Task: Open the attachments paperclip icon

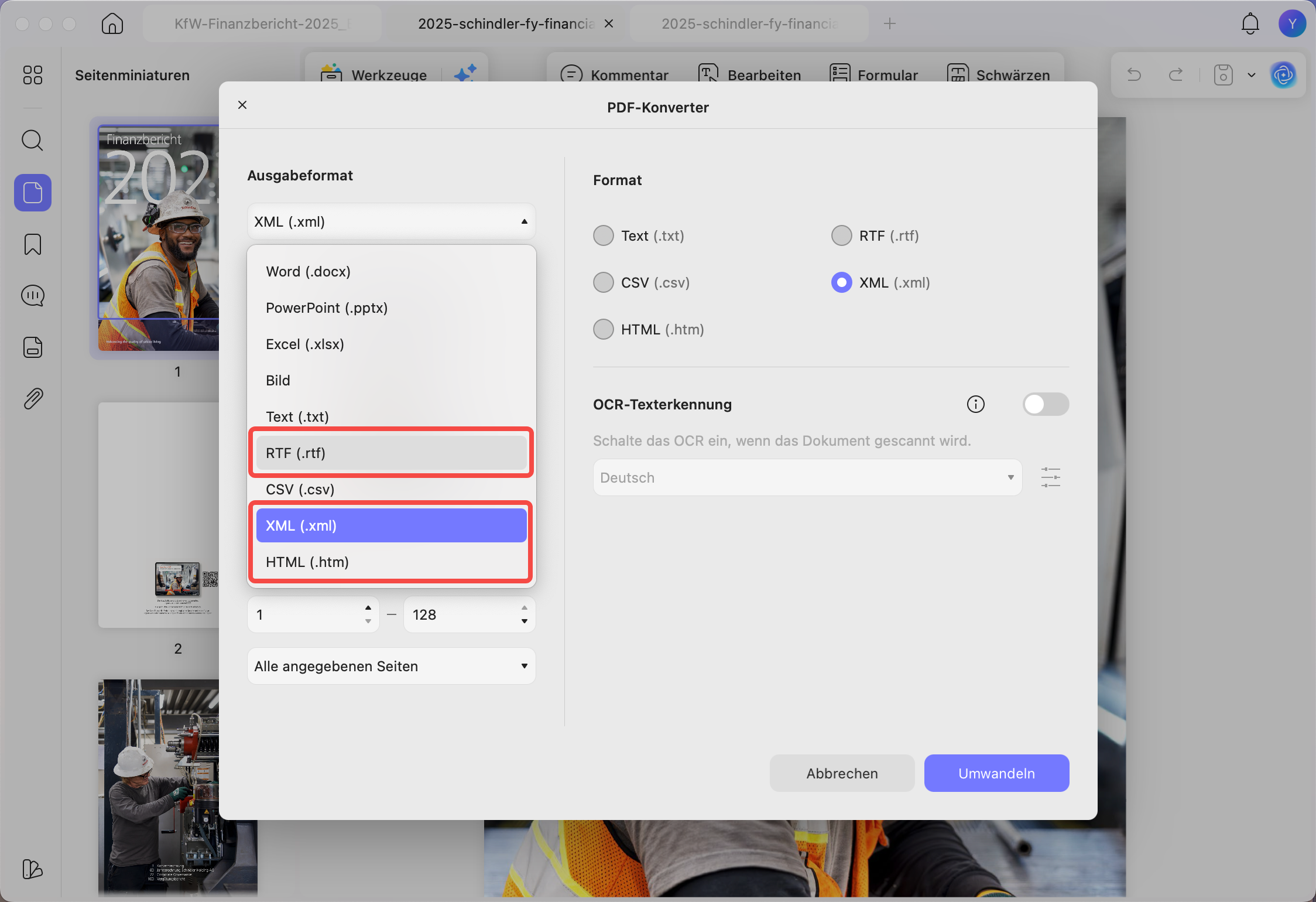Action: point(33,399)
